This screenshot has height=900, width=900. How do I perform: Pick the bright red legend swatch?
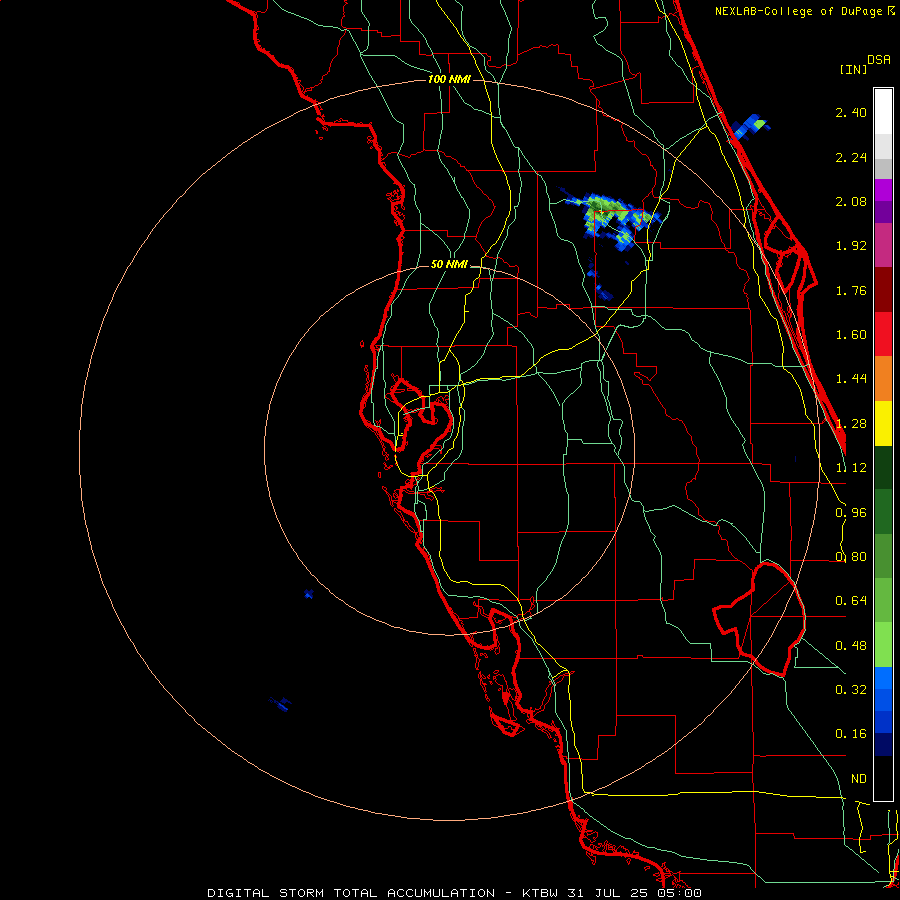[883, 334]
